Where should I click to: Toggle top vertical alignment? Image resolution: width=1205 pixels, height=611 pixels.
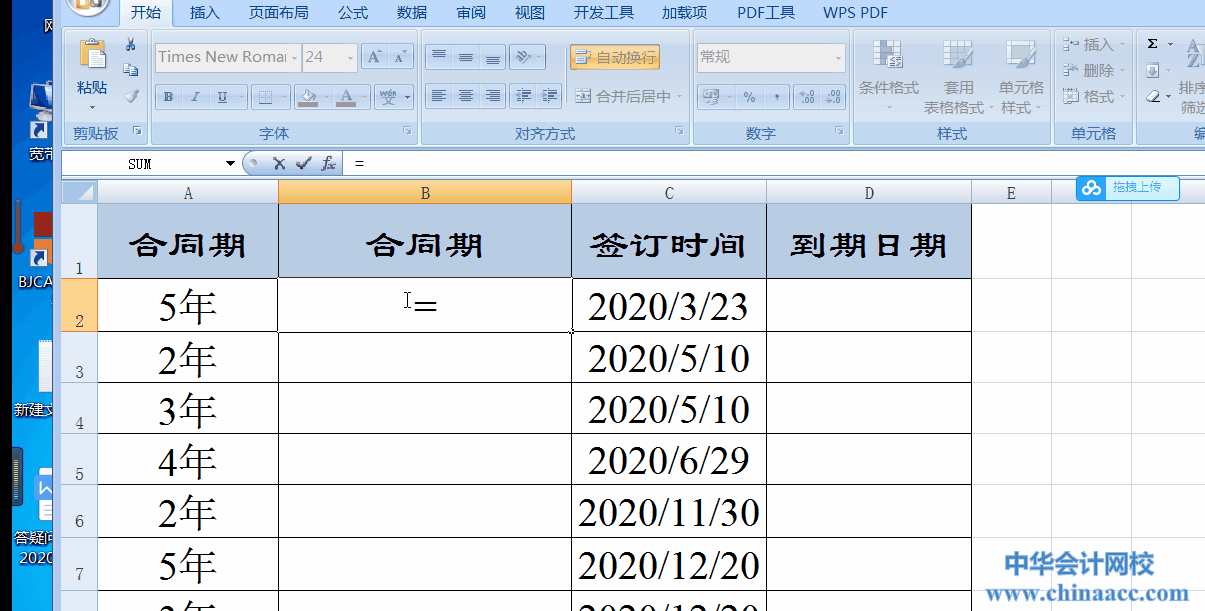point(438,58)
